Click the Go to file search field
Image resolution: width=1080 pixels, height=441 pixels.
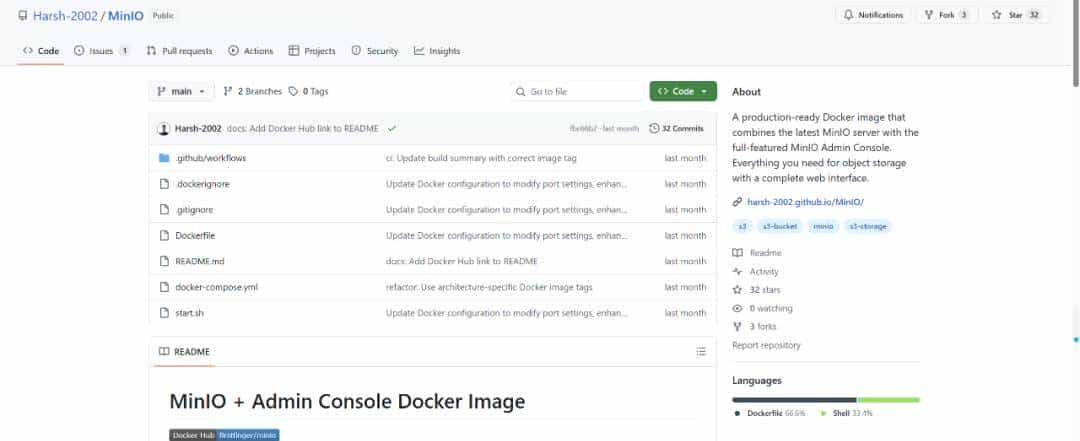577,91
